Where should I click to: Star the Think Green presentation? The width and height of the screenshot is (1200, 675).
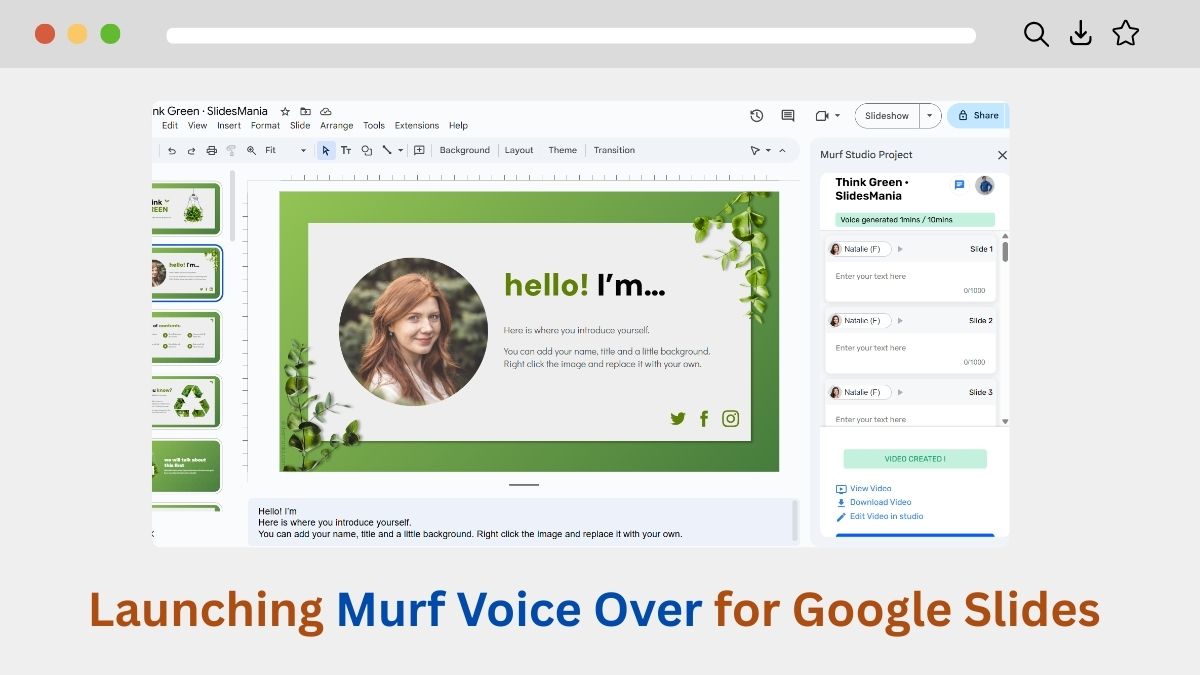pyautogui.click(x=285, y=111)
